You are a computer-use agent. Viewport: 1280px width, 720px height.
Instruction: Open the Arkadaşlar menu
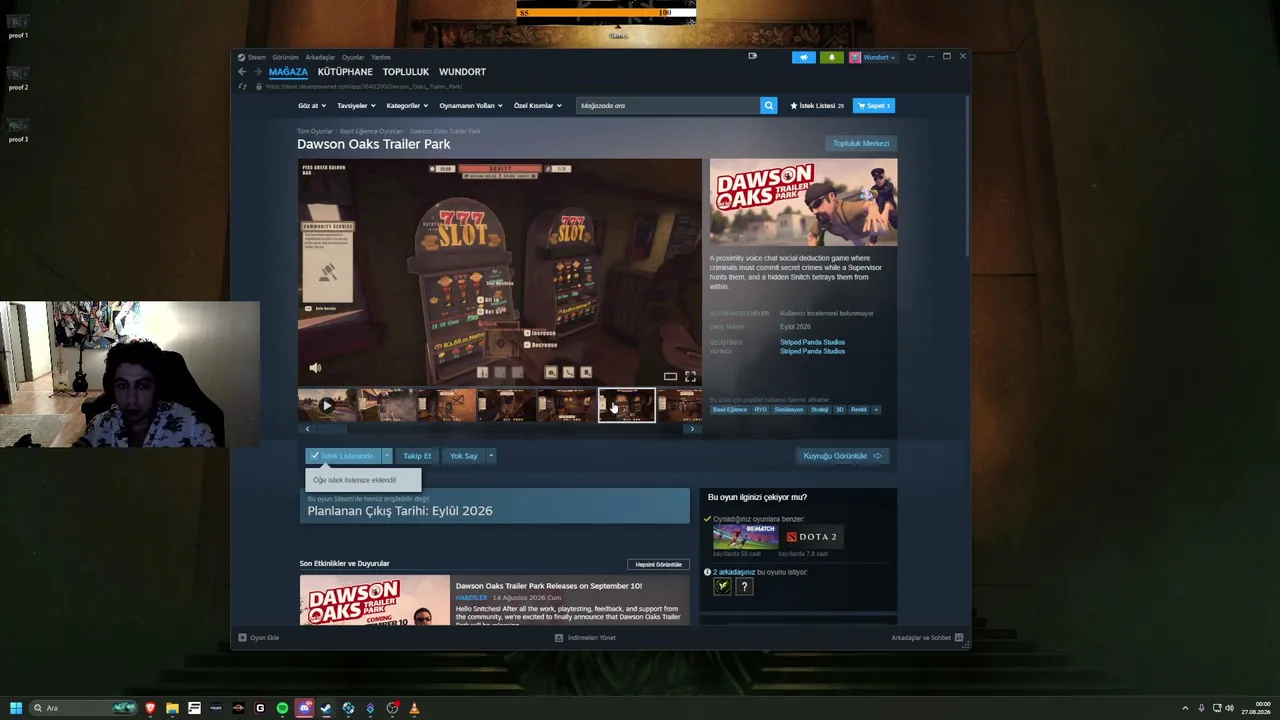[x=320, y=57]
